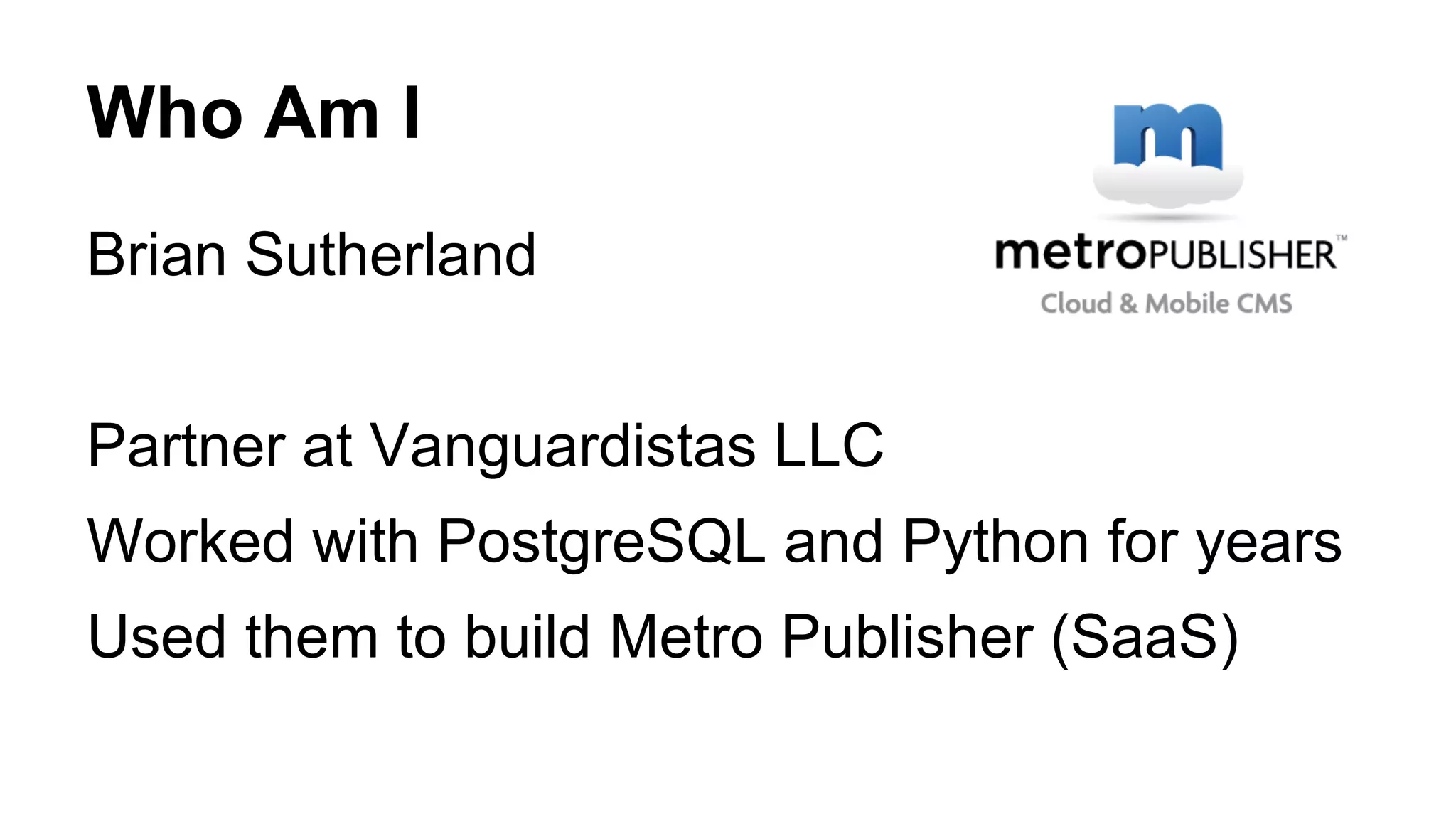This screenshot has width=1456, height=819.
Task: Click the 'Cloud & Mobile CMS' tagline
Action: click(1166, 304)
